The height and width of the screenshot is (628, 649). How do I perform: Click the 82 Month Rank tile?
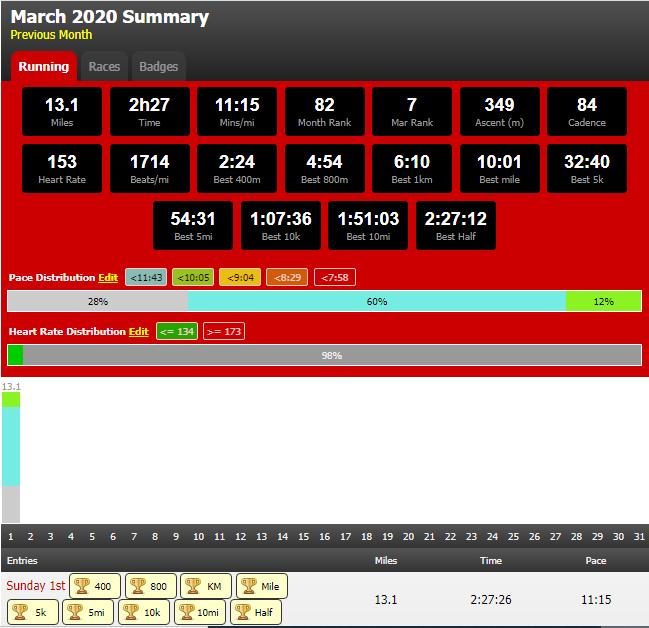tap(325, 111)
